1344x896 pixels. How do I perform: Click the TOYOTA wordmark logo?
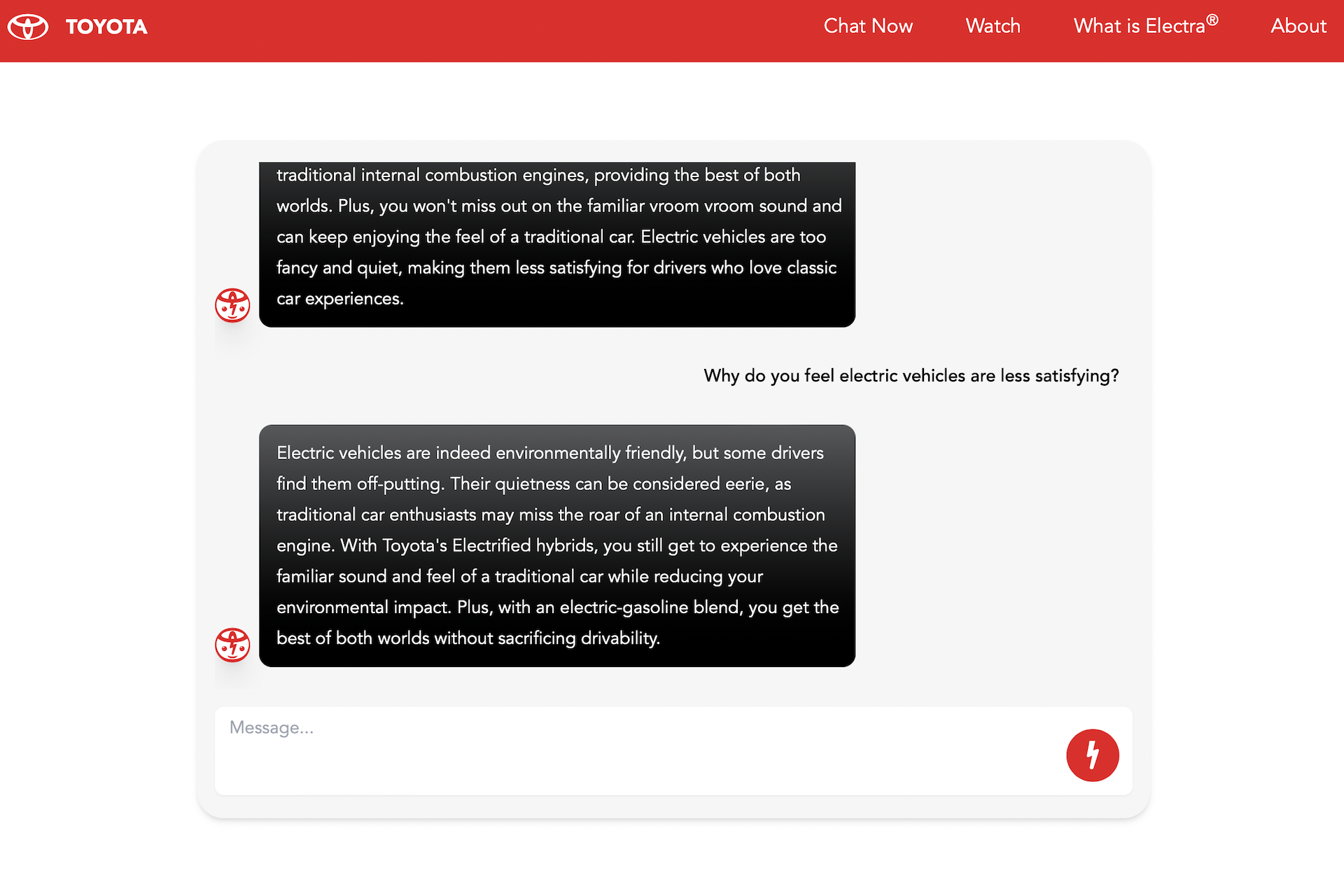(106, 27)
